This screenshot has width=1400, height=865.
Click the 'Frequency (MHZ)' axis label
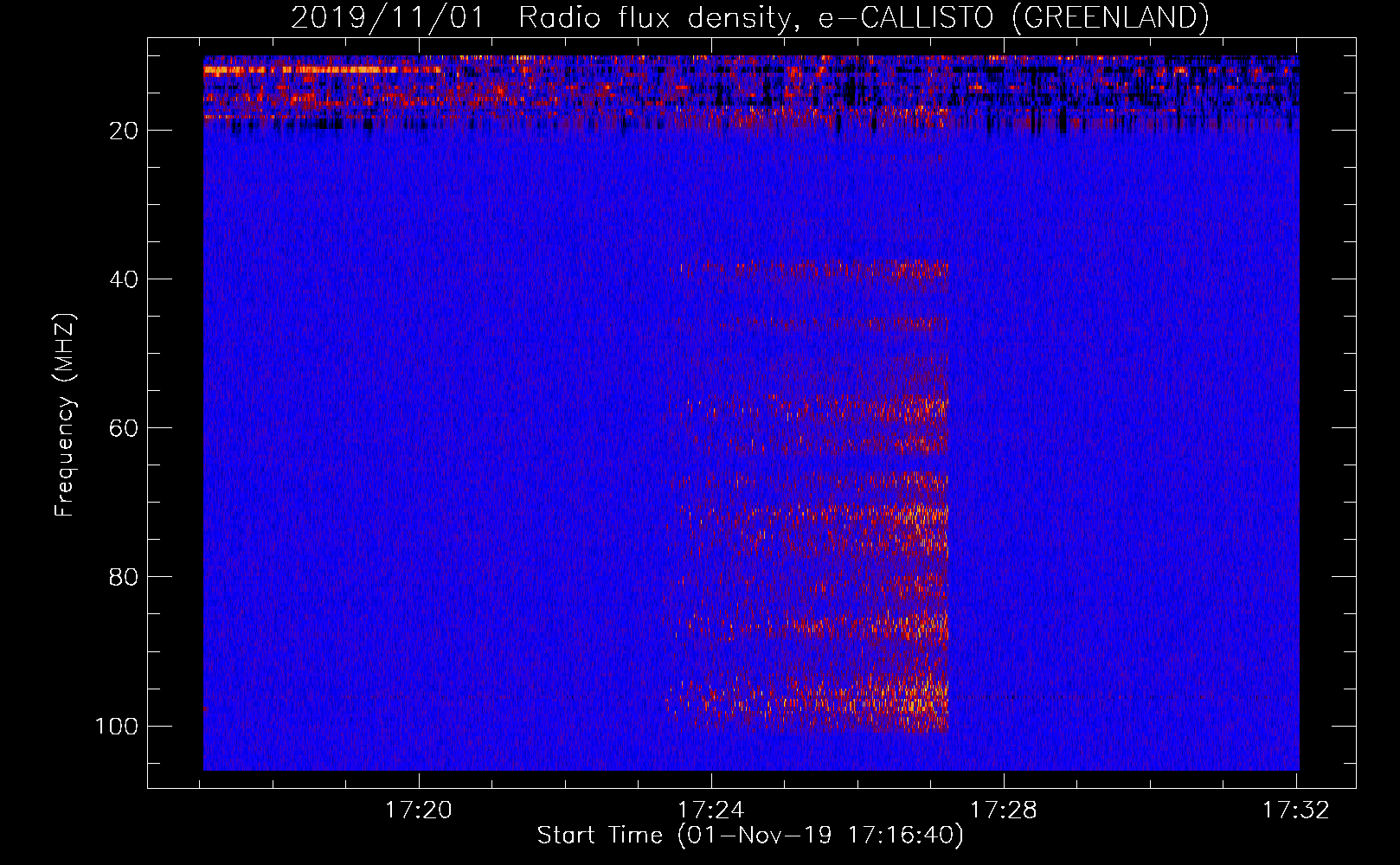tap(65, 415)
